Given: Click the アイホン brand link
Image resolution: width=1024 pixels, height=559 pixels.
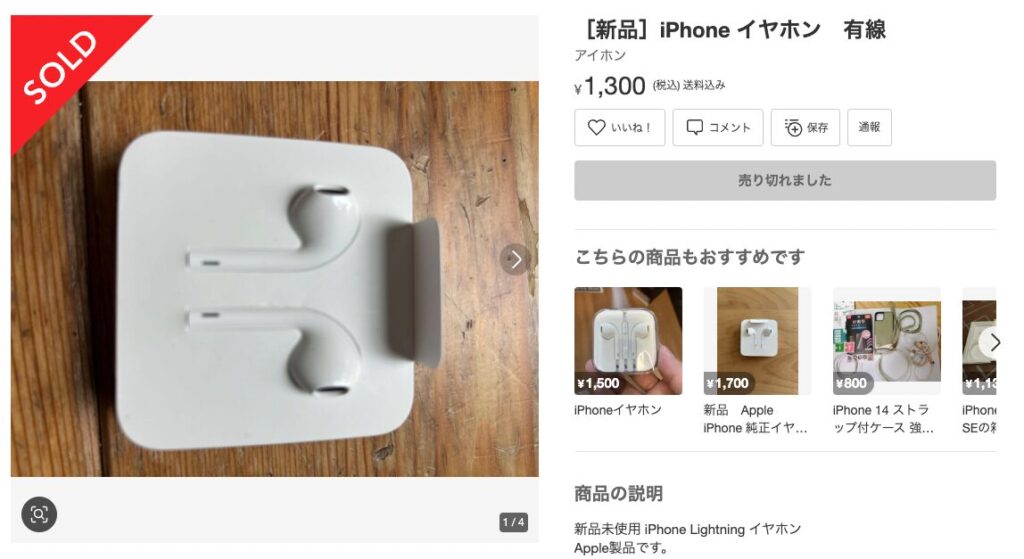Looking at the screenshot, I should click(x=600, y=56).
